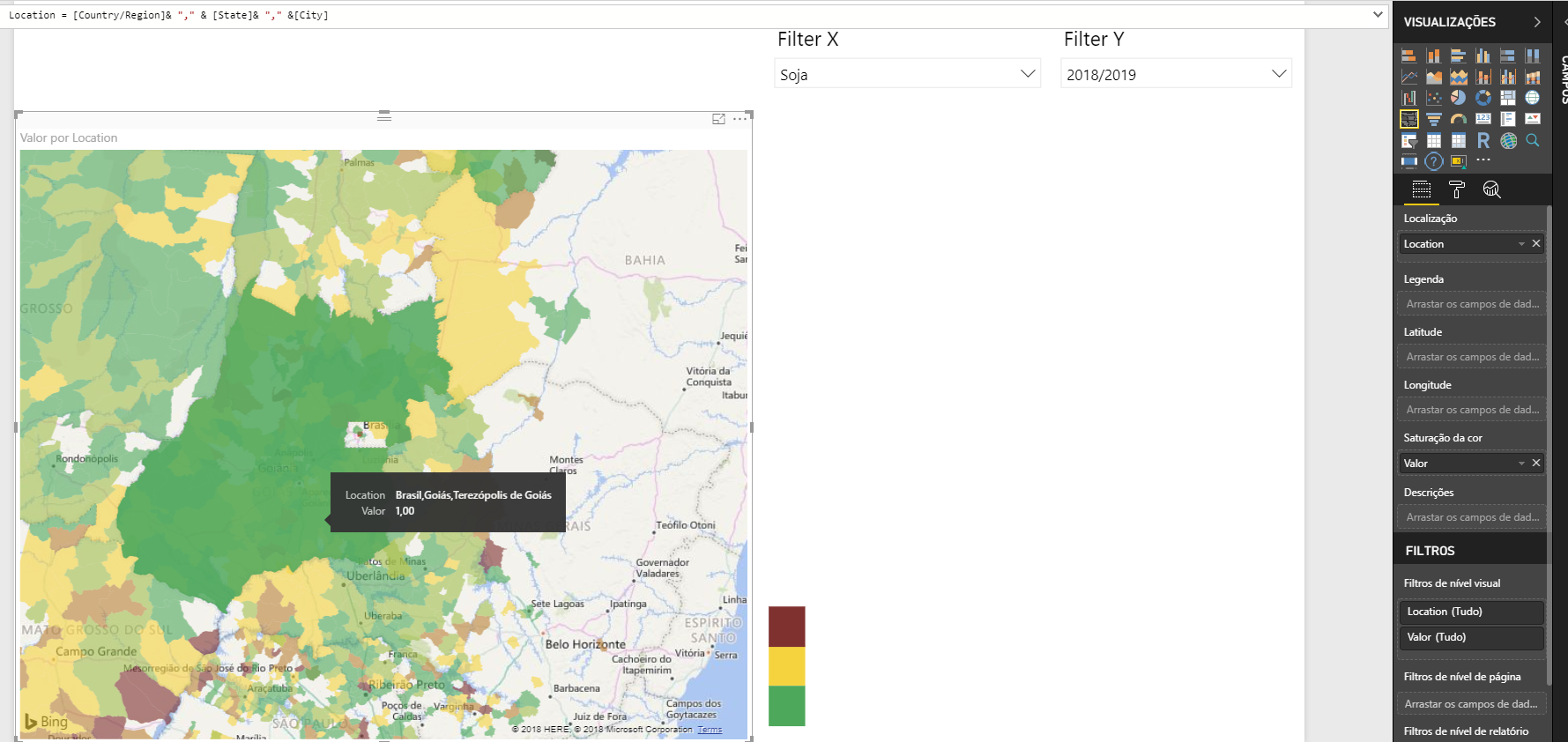Select the stacked bar chart visual
Screen dimensions: 1568x742
(1409, 56)
